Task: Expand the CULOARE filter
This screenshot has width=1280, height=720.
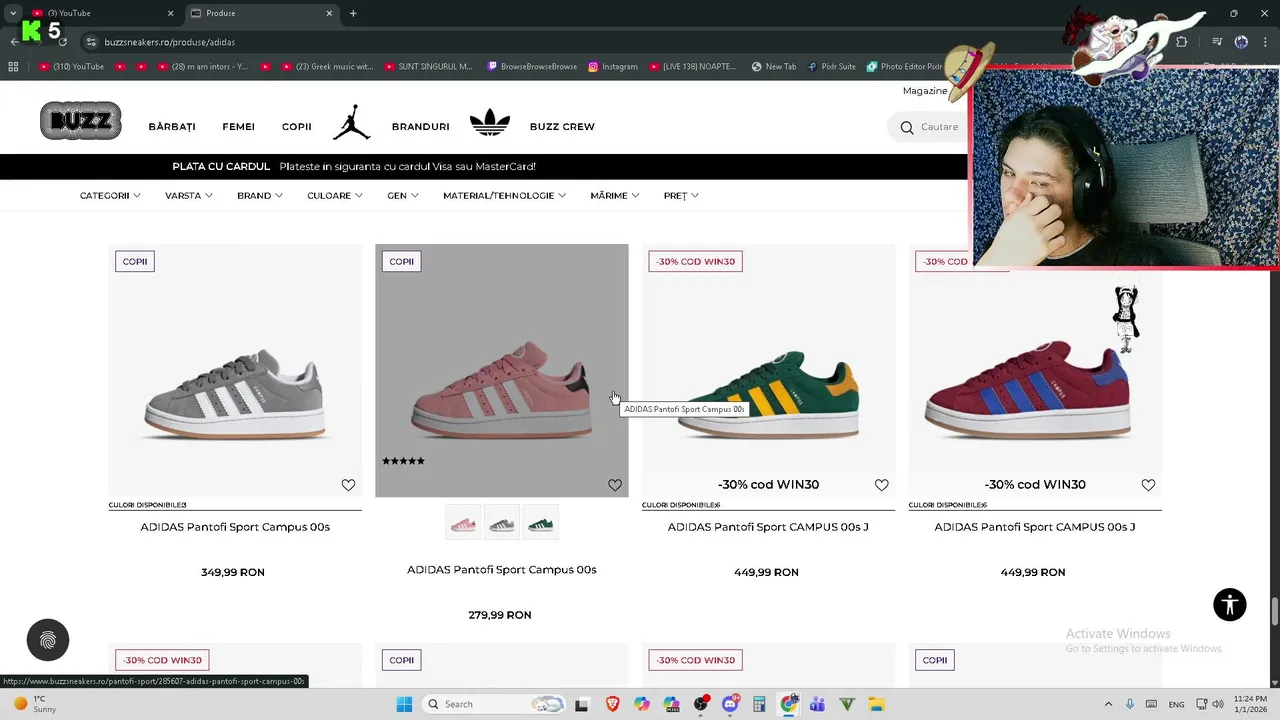Action: [335, 196]
